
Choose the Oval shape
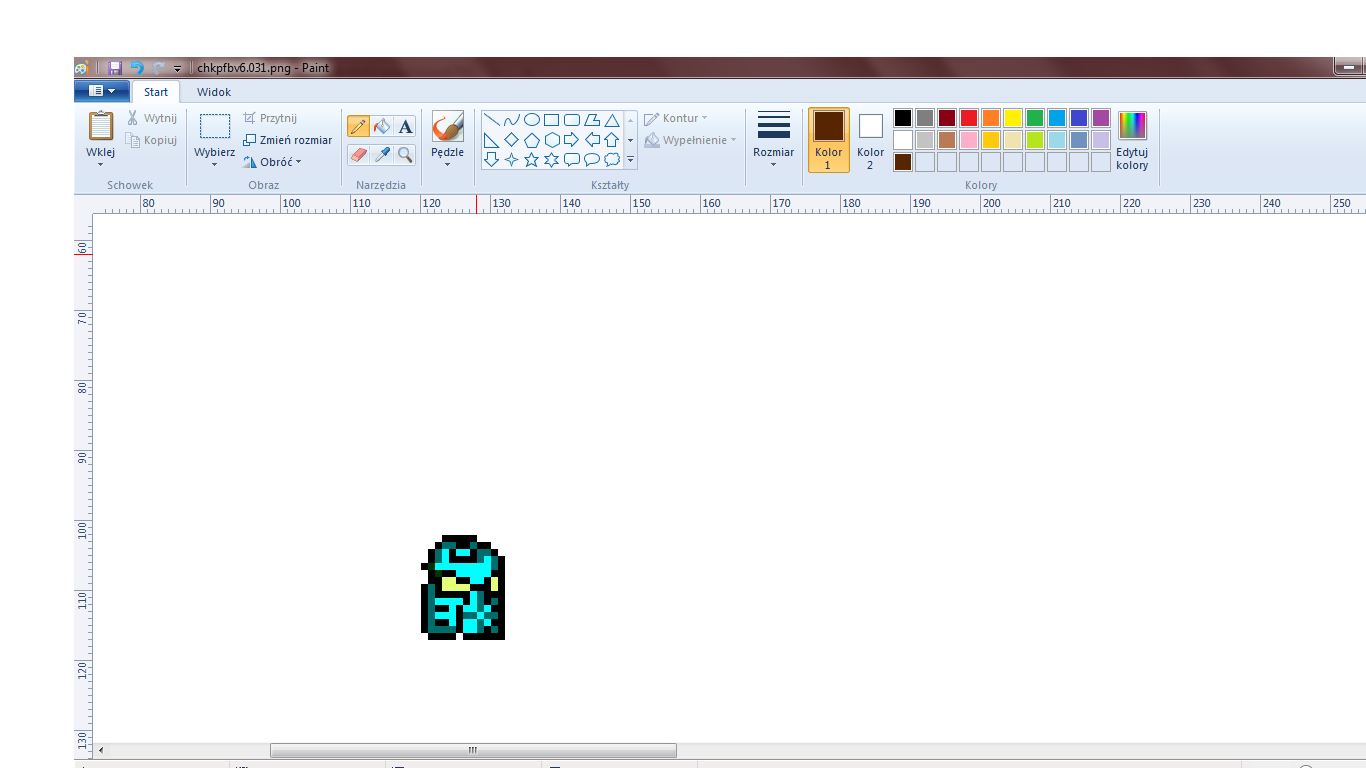(x=532, y=120)
